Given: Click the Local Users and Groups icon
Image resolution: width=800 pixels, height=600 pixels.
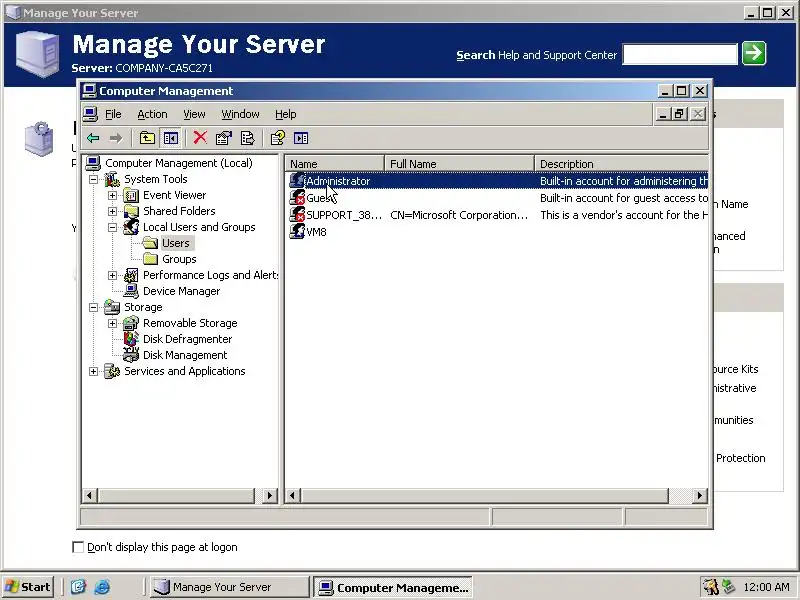Looking at the screenshot, I should pyautogui.click(x=131, y=227).
